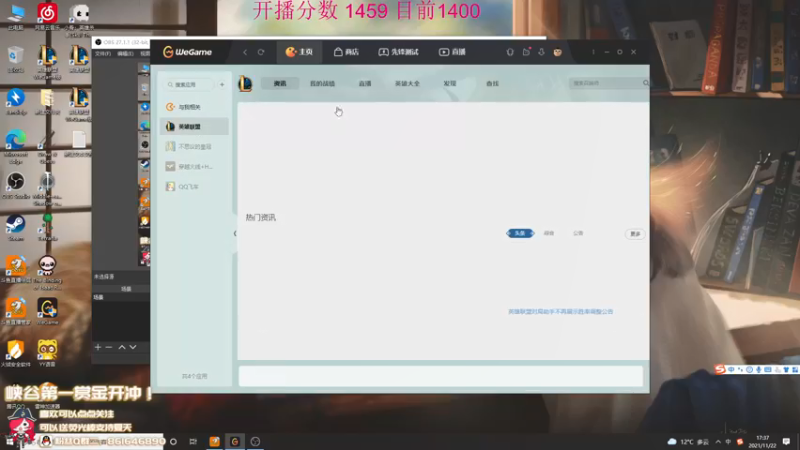
Task: Remove a scene with OBS minus button
Action: pyautogui.click(x=109, y=347)
